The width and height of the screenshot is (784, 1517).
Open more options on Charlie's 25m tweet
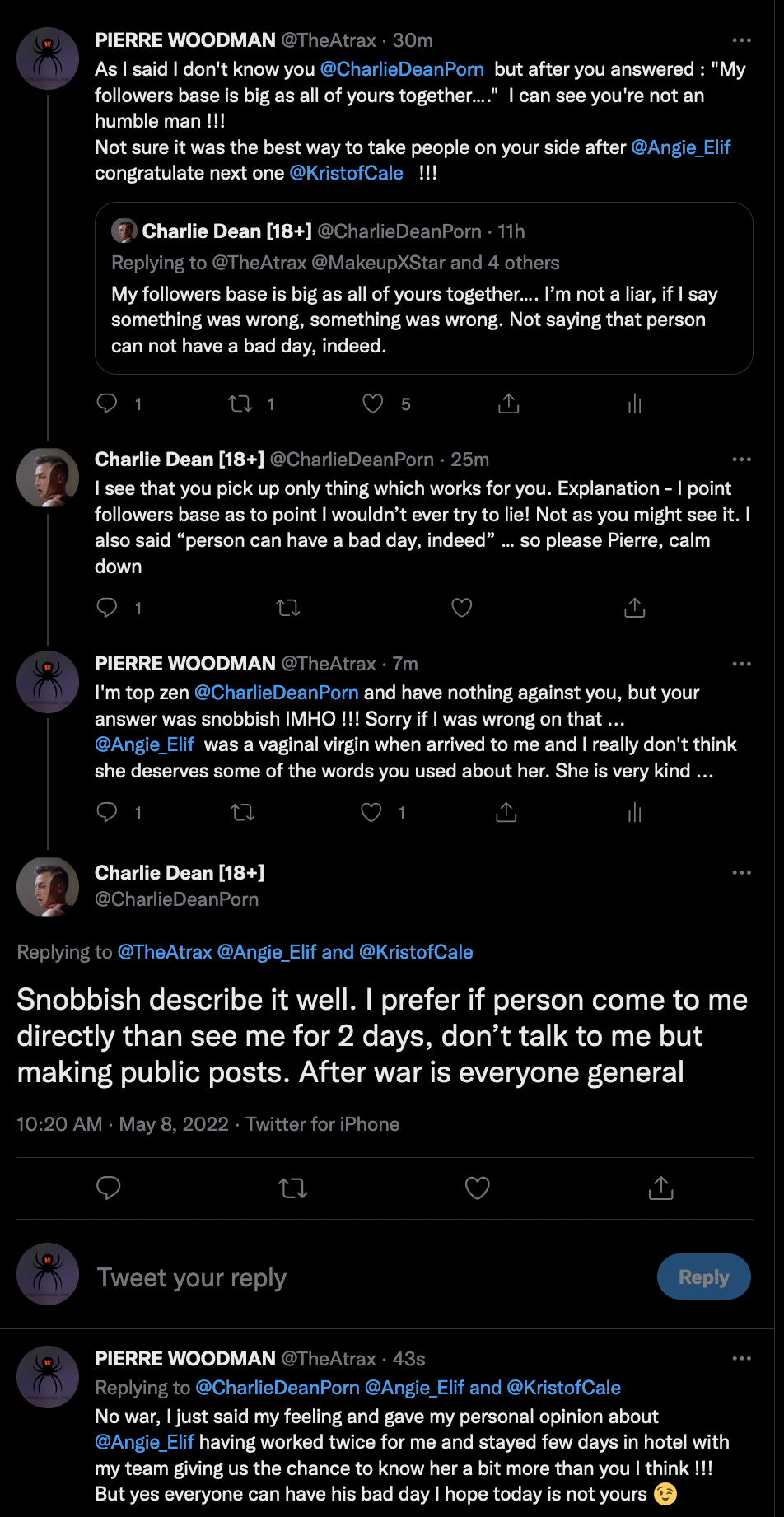pos(741,460)
